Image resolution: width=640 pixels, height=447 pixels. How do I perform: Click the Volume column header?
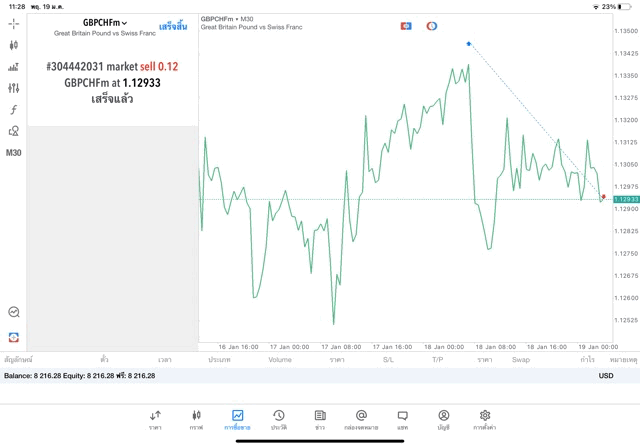point(280,360)
